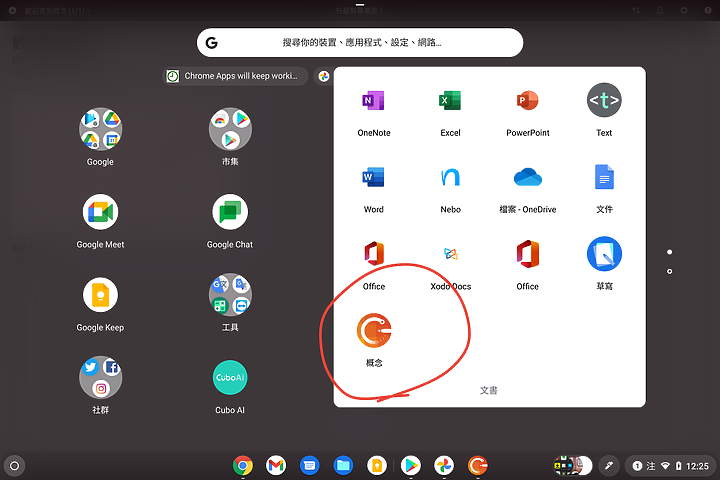Open the OneNote app in the folder

pos(373,101)
